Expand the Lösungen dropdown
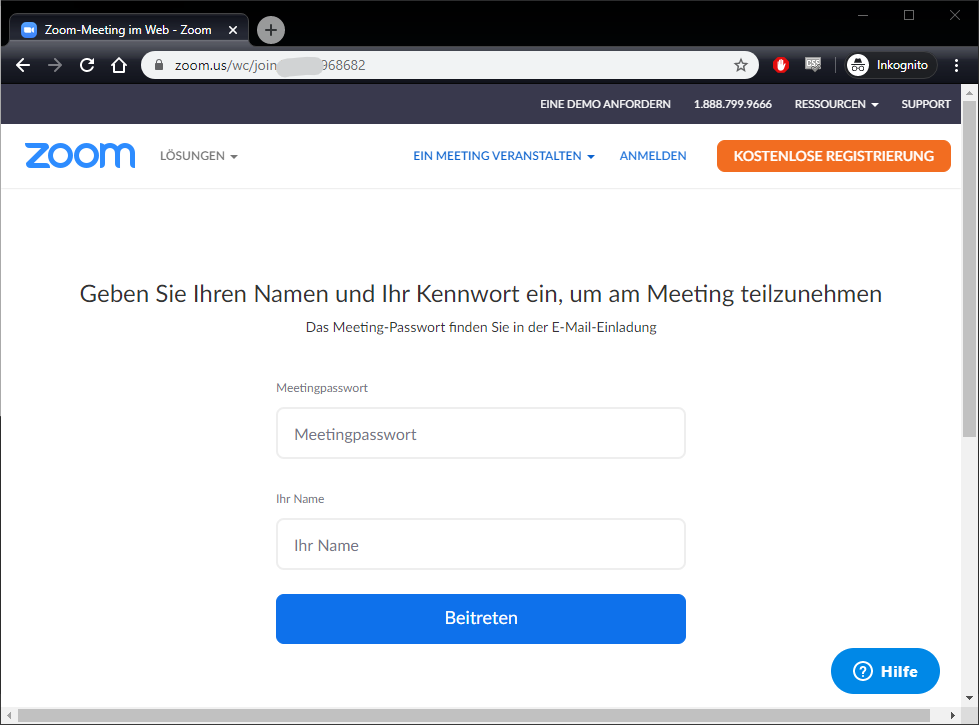Image resolution: width=979 pixels, height=725 pixels. pos(198,156)
